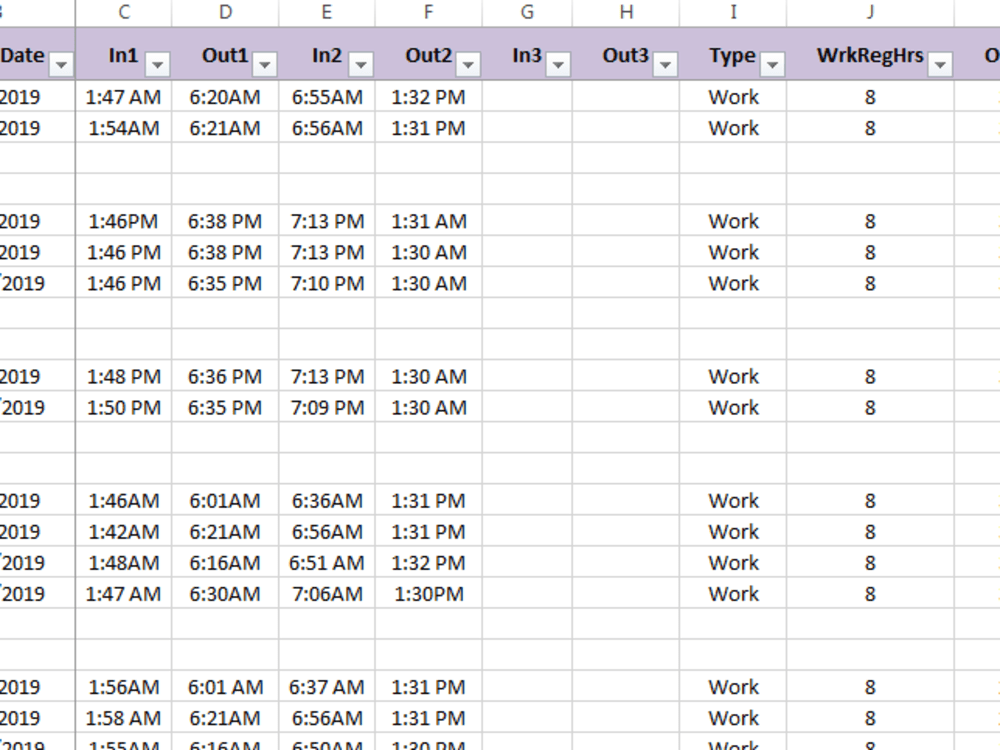Open the Date column filter dropdown
1000x750 pixels.
(61, 64)
